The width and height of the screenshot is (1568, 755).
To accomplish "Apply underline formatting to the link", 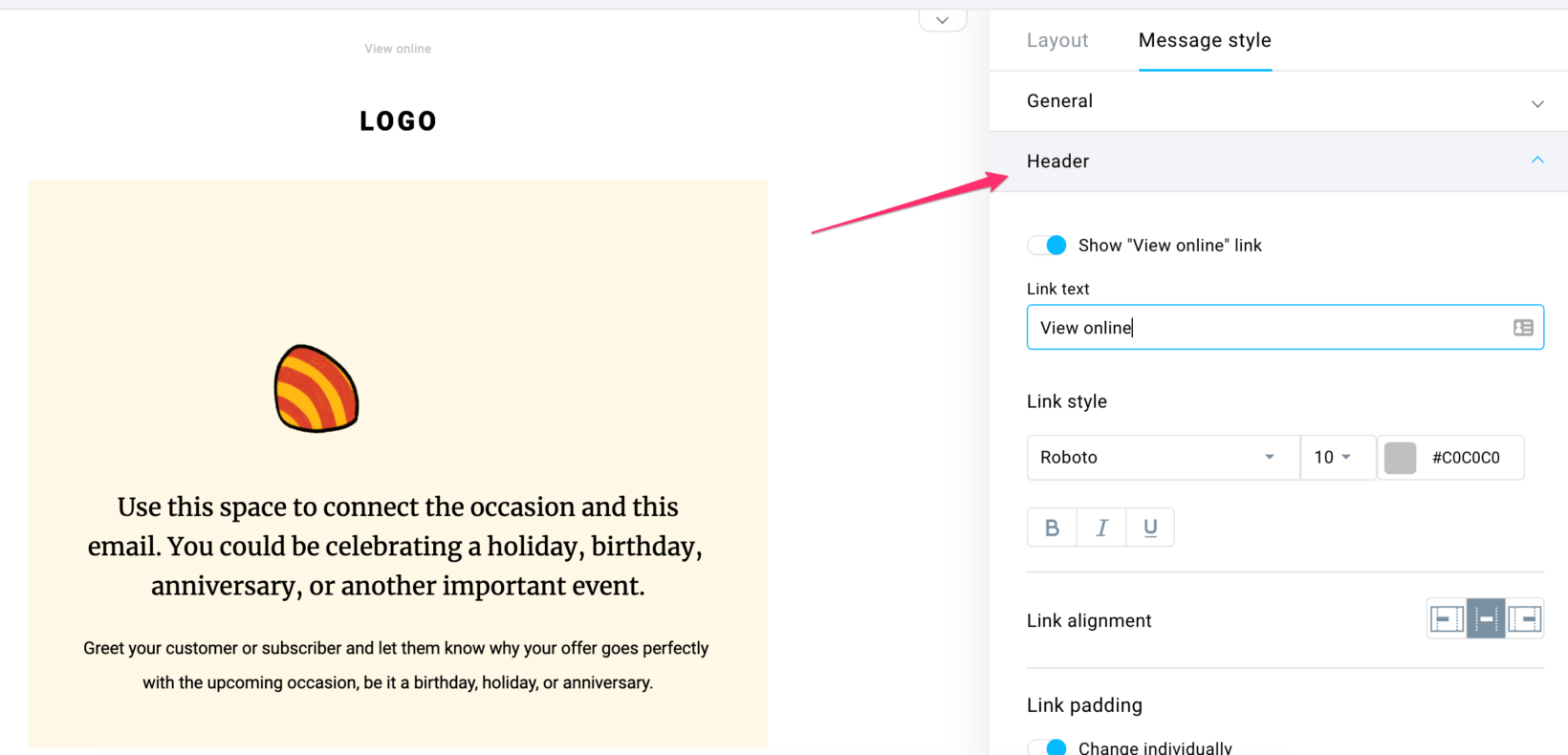I will (x=1149, y=527).
